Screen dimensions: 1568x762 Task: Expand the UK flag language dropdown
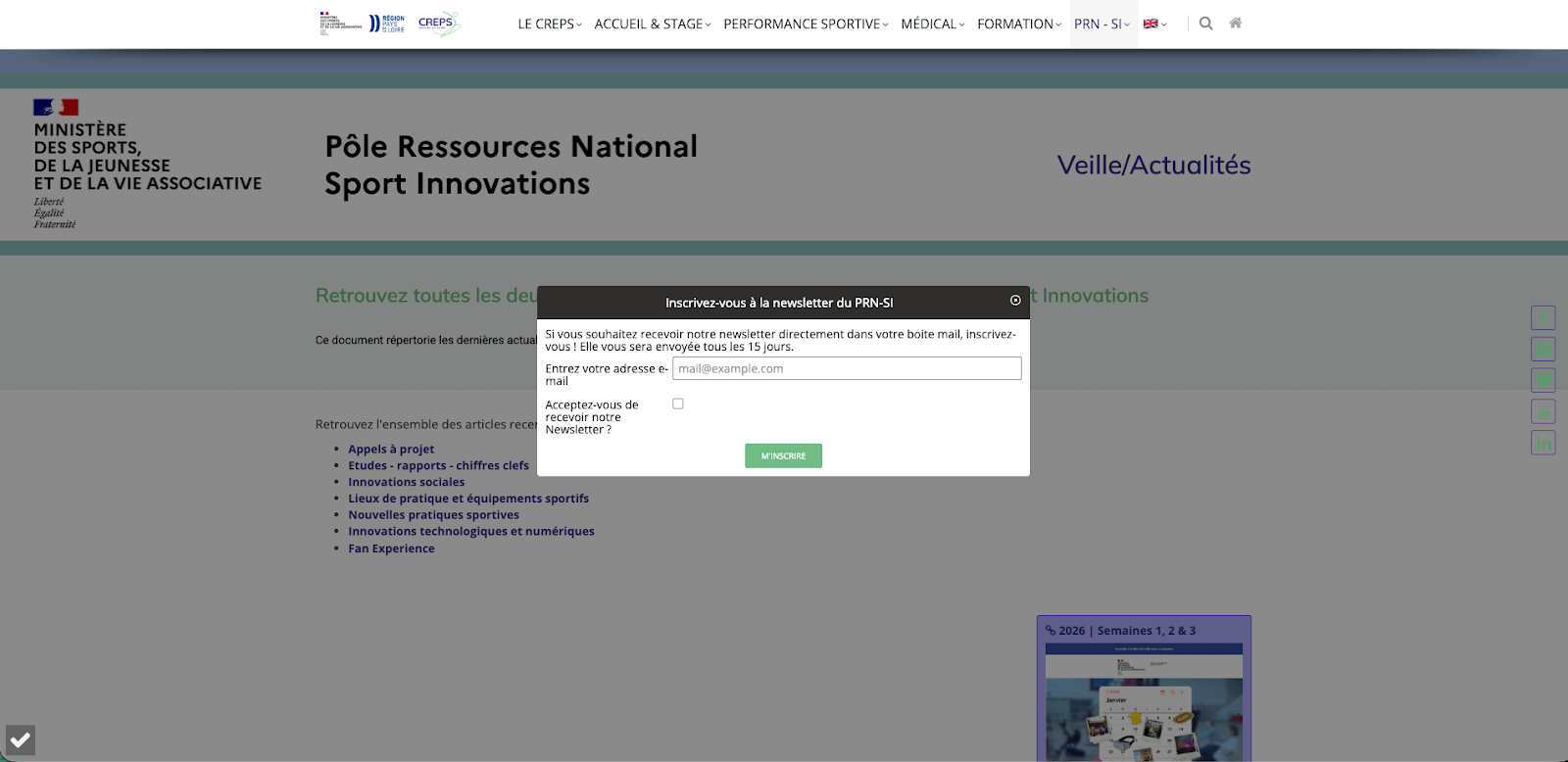pyautogui.click(x=1154, y=24)
